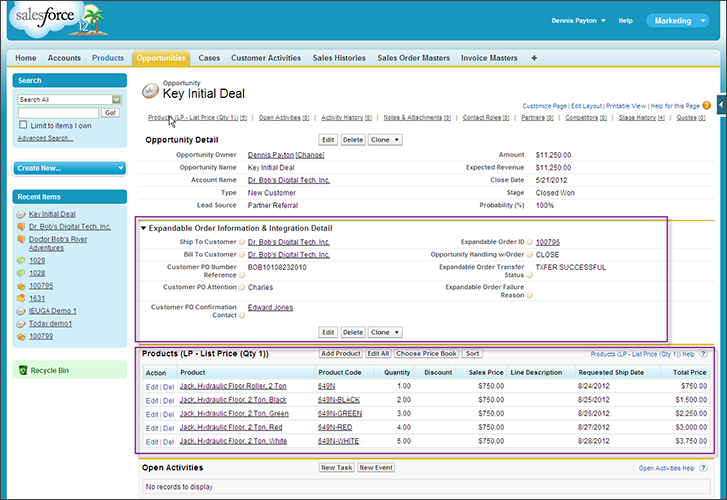Click the help bubble next to Customer PO Attention
This screenshot has height=500, width=727.
pyautogui.click(x=242, y=287)
